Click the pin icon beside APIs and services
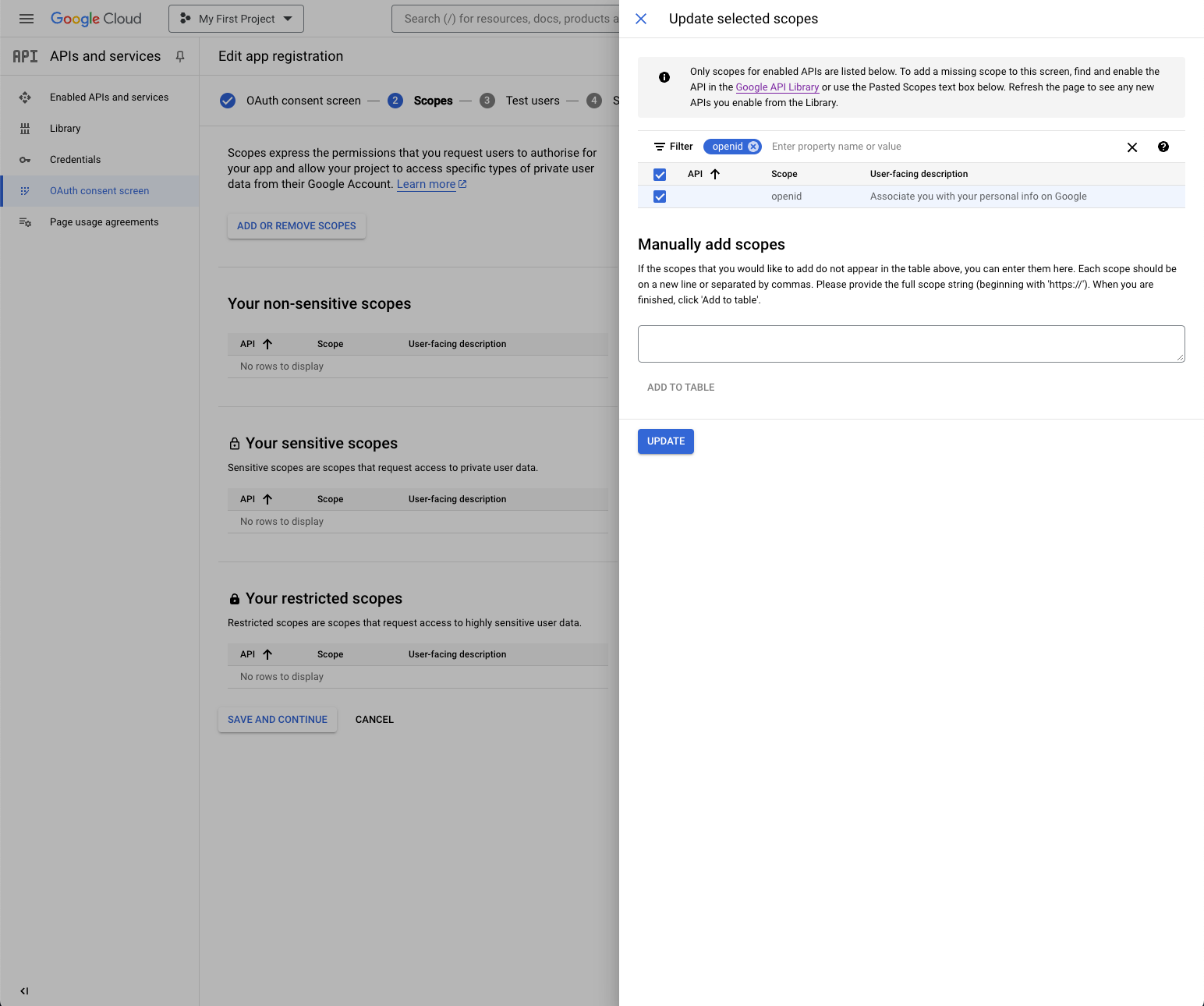Viewport: 1204px width, 1006px height. click(x=180, y=56)
